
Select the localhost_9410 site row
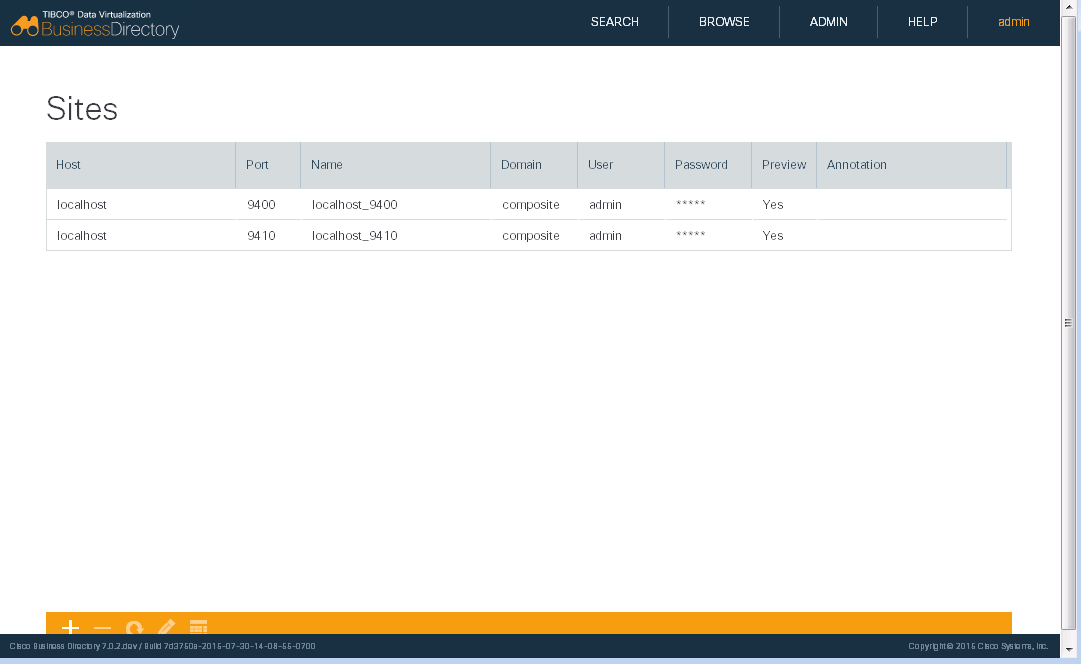(354, 236)
